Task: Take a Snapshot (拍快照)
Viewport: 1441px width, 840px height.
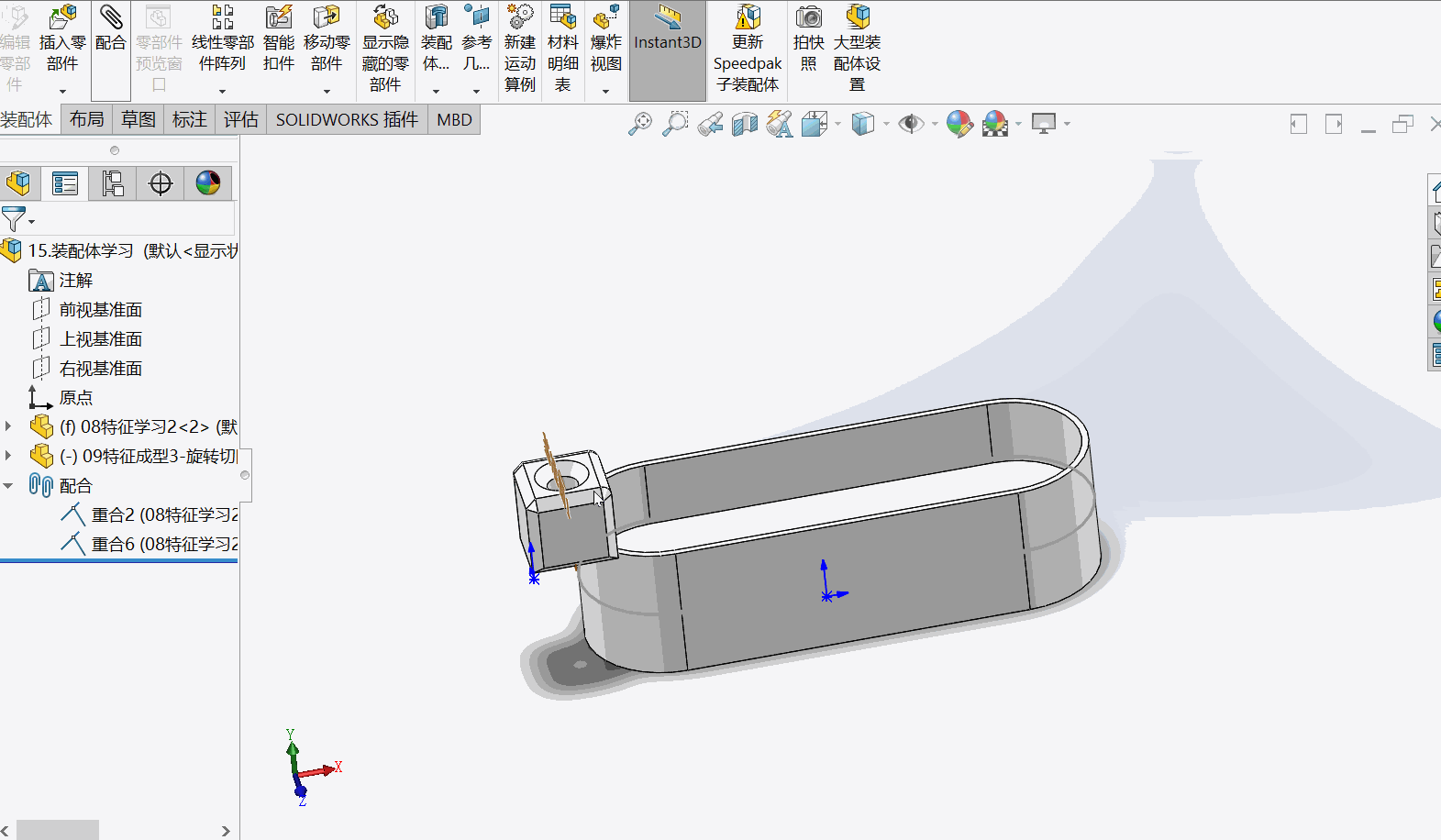Action: click(x=808, y=39)
